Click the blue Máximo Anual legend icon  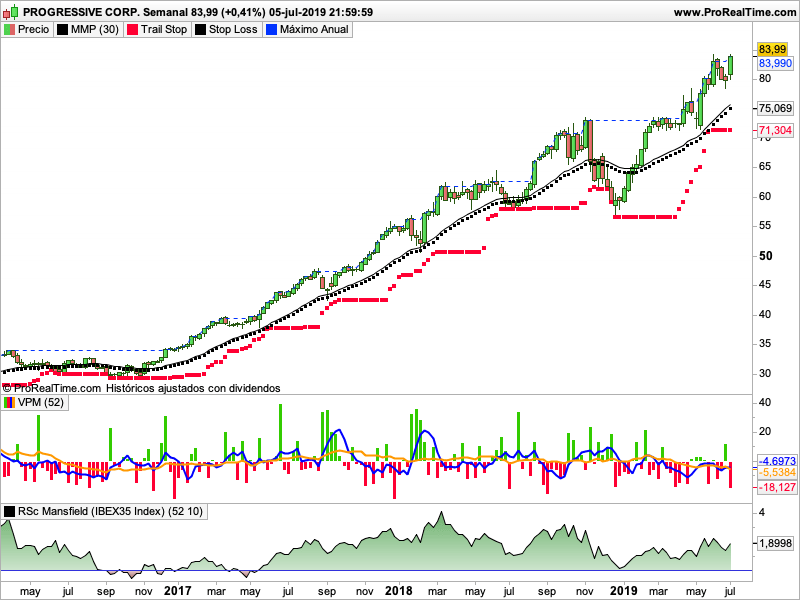(271, 30)
